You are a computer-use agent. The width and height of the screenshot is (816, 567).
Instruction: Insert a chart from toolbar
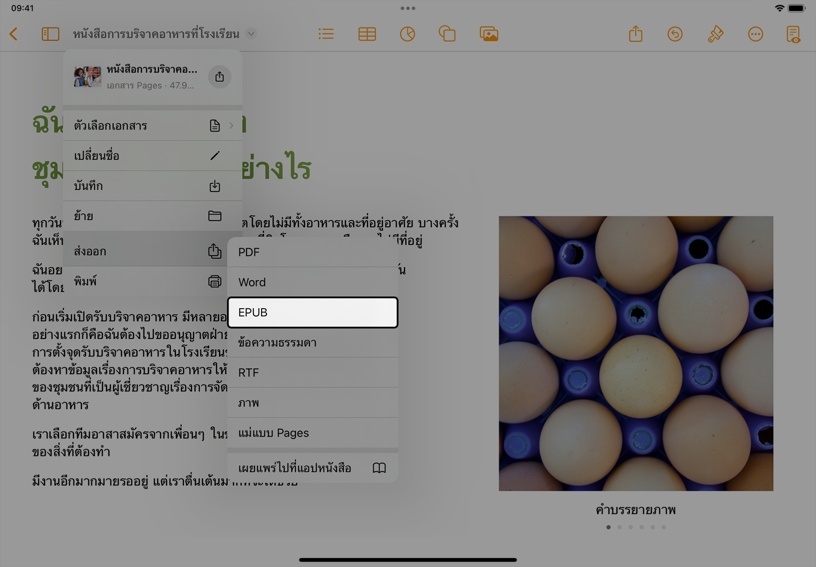(x=407, y=34)
